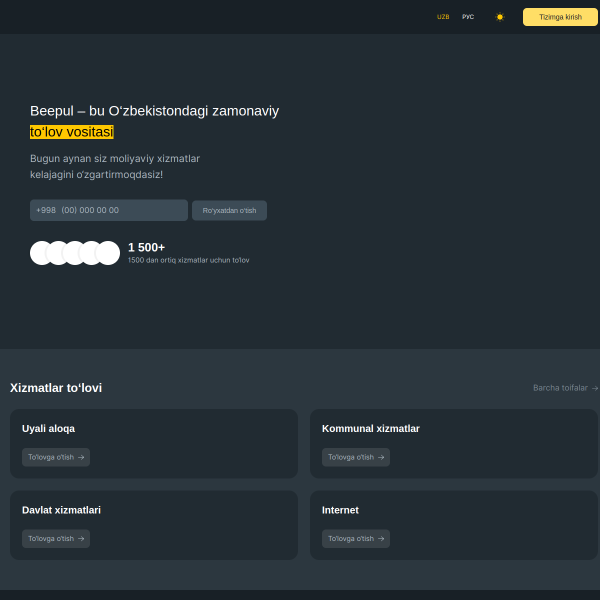Click the Xizmatlar to'lovi section heading
Image resolution: width=600 pixels, height=600 pixels.
tap(56, 388)
